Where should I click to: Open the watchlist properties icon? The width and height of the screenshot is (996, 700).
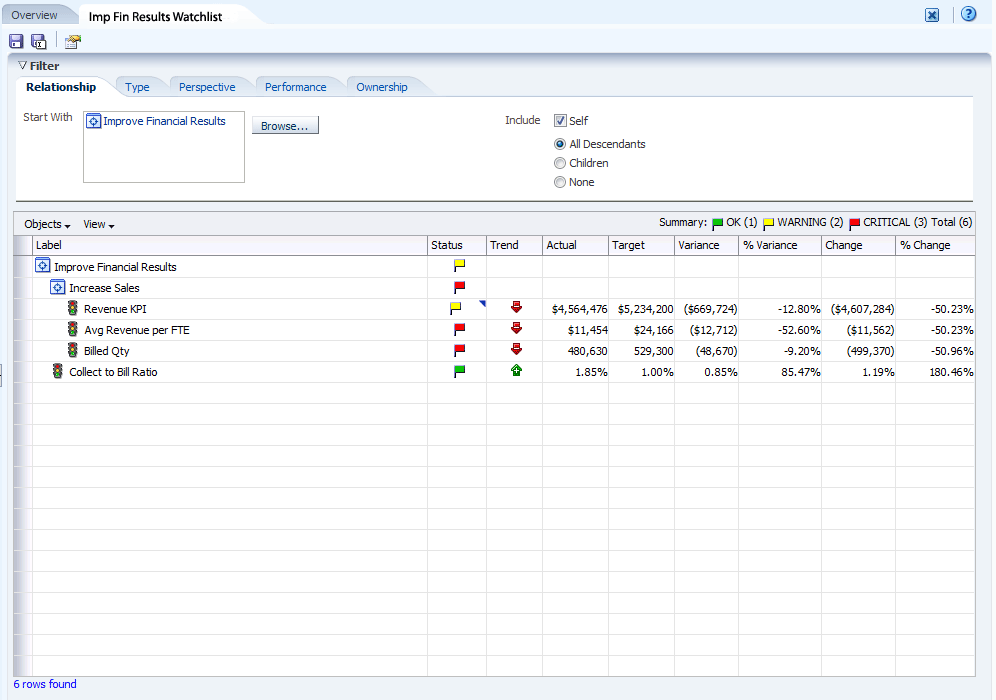click(73, 41)
